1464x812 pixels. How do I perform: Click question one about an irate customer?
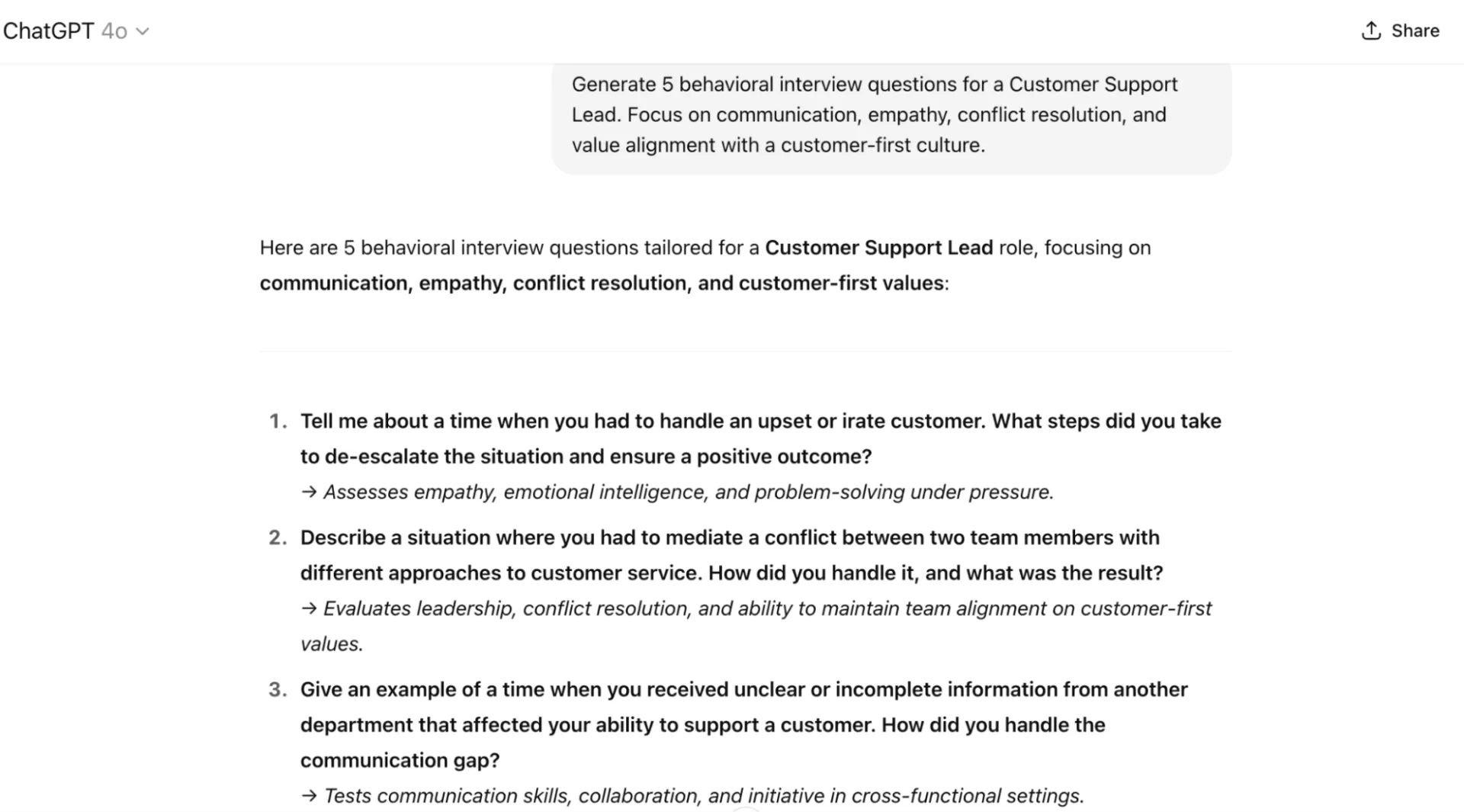coord(760,438)
